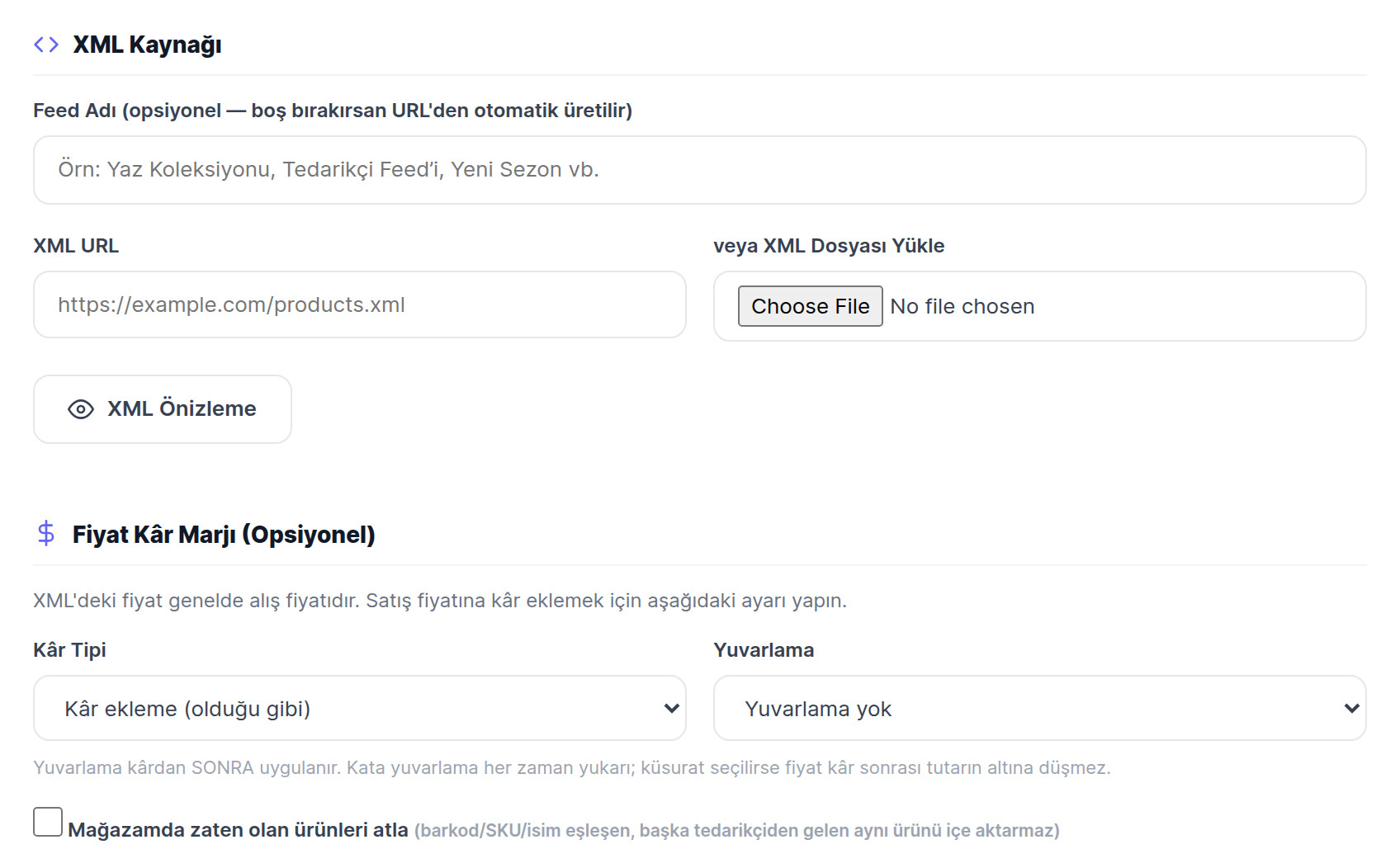Click the 'Yuvarlama kârdan SONRA uygulanır' hint text
Image resolution: width=1400 pixels, height=868 pixels.
coord(572,768)
